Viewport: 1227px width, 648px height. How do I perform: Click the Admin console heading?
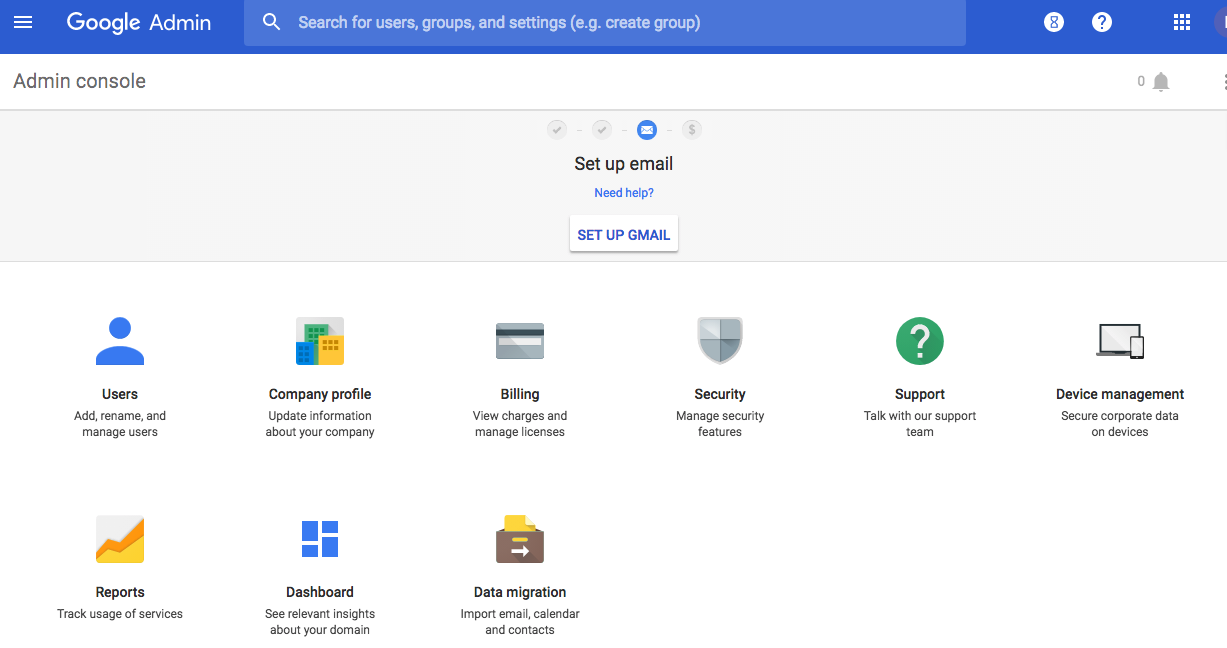[80, 82]
